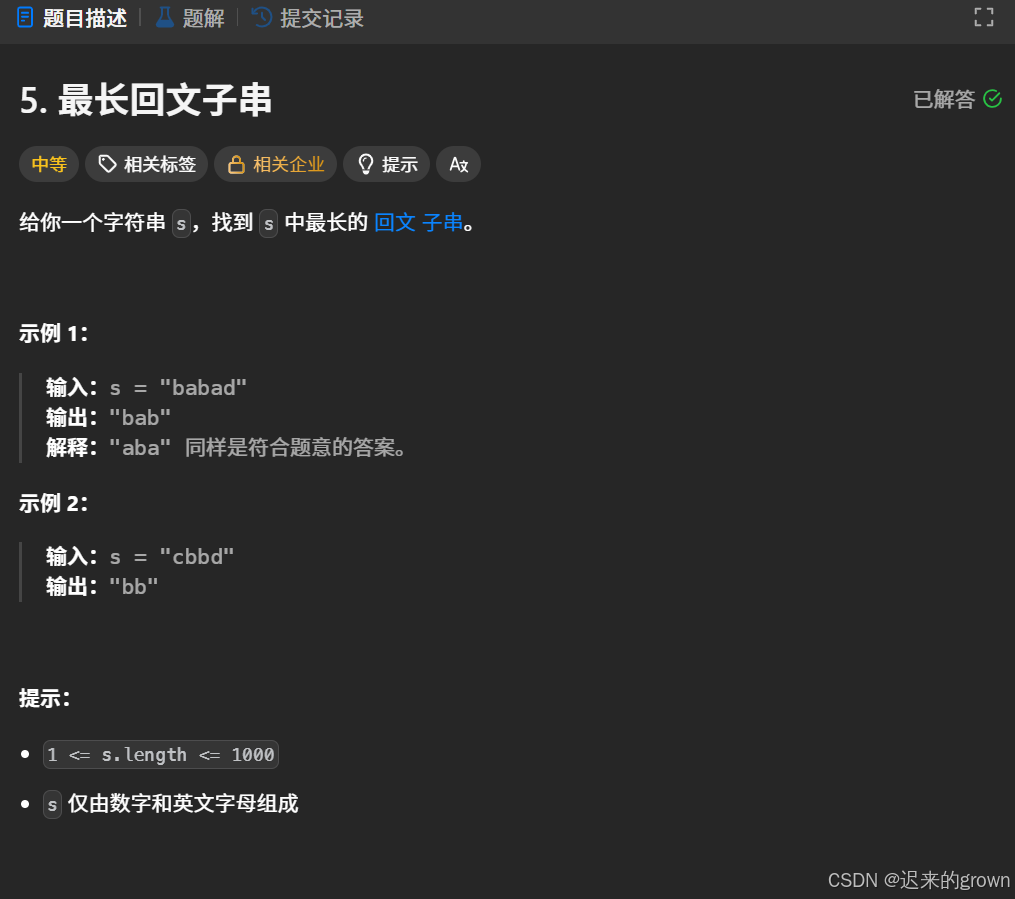Click the output line "bab"

[108, 417]
